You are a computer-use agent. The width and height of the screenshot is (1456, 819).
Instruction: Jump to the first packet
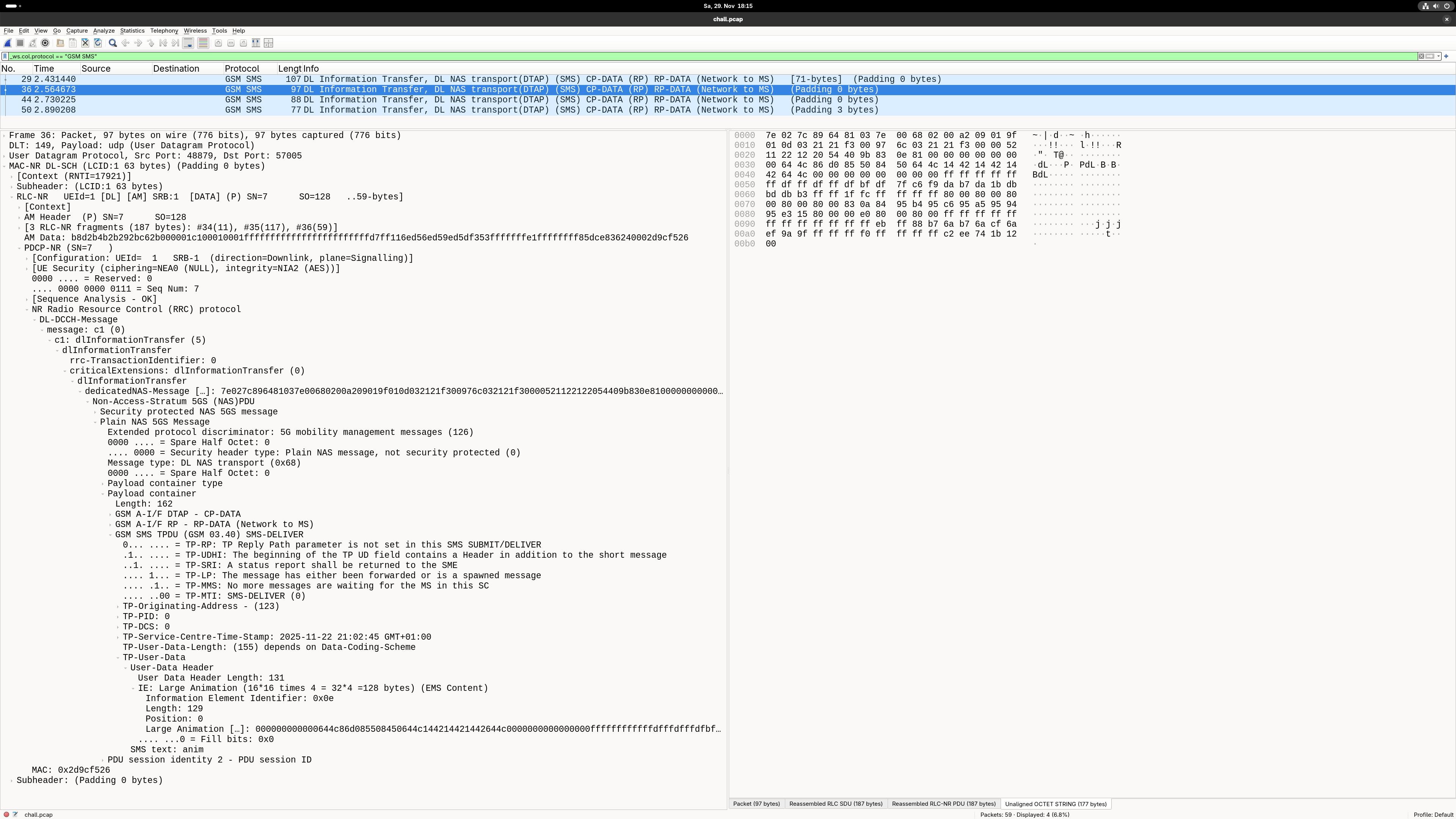163,43
